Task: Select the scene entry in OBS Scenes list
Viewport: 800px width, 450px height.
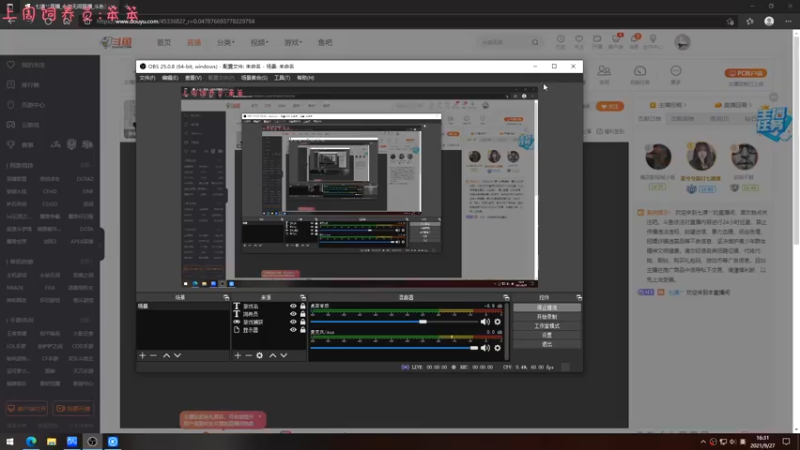Action: (x=183, y=306)
